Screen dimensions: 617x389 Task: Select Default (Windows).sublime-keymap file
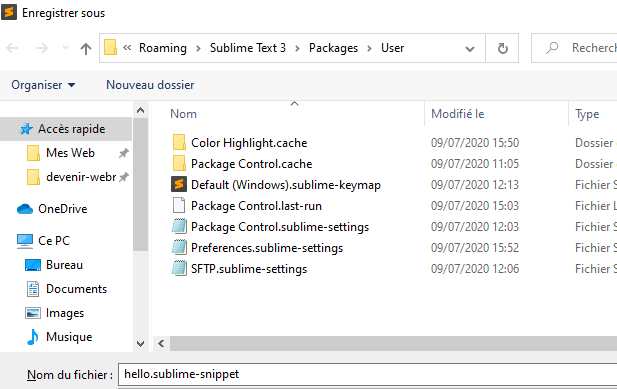(x=286, y=185)
